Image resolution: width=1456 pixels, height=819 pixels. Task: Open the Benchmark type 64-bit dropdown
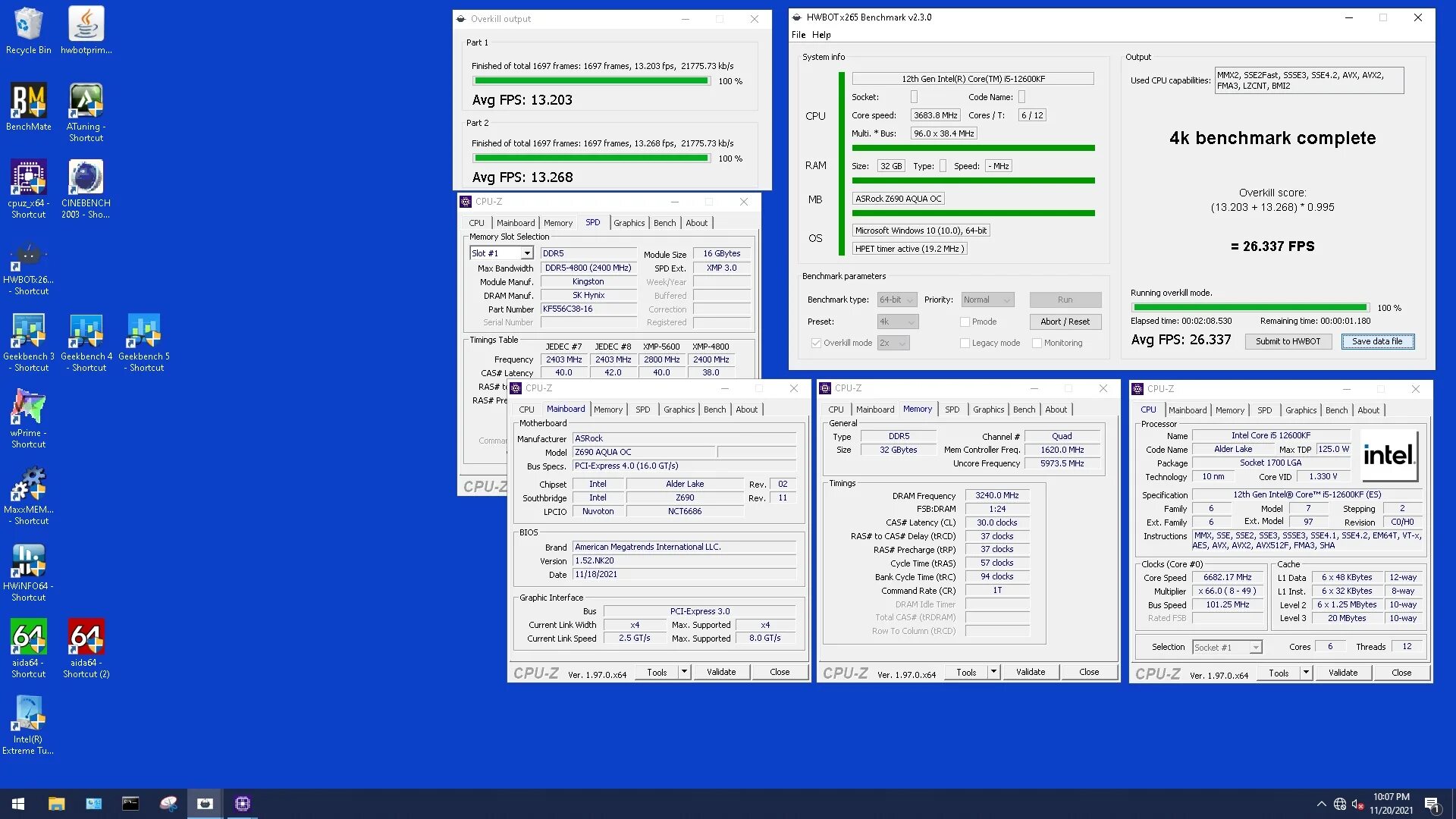(897, 300)
